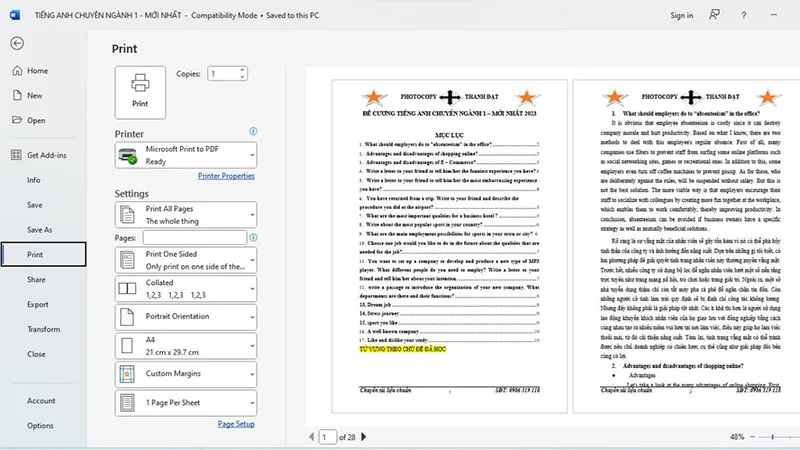Open Share in the sidebar
This screenshot has width=800, height=450.
36,280
